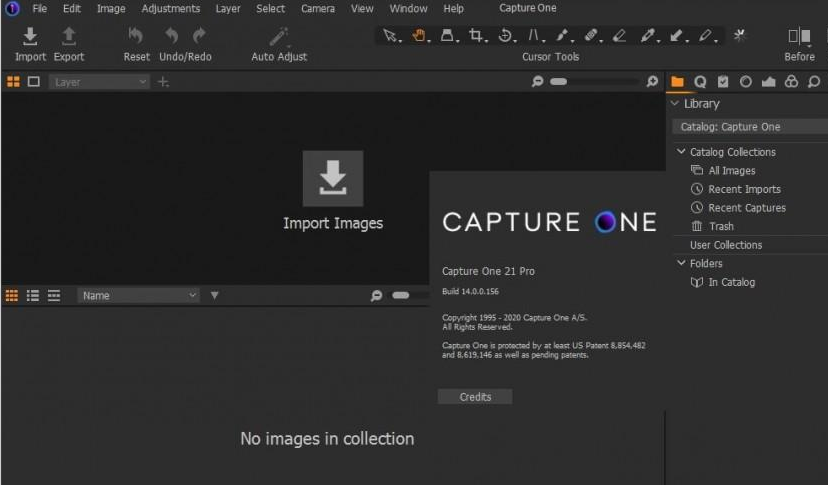Open the Details magnifier tool tab
Screen dimensions: 828x485
814,81
